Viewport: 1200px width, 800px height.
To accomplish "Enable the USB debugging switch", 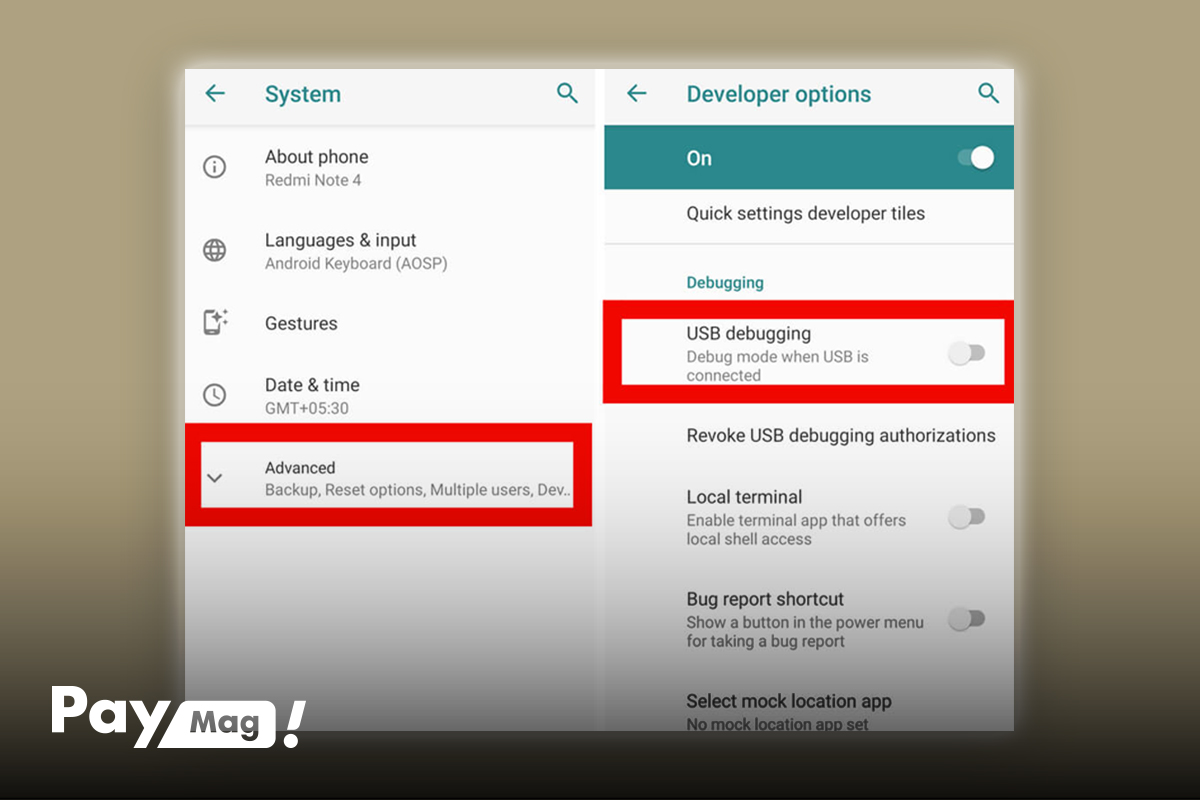I will pos(967,353).
